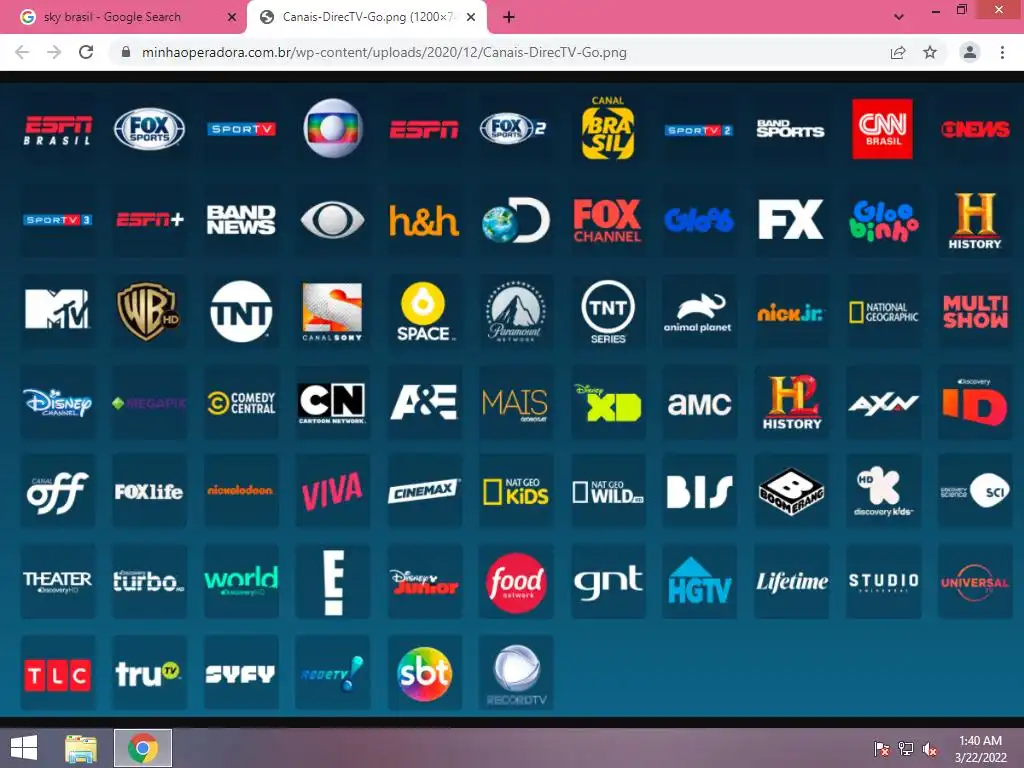Click the Band News logo
1024x768 pixels.
(x=241, y=220)
